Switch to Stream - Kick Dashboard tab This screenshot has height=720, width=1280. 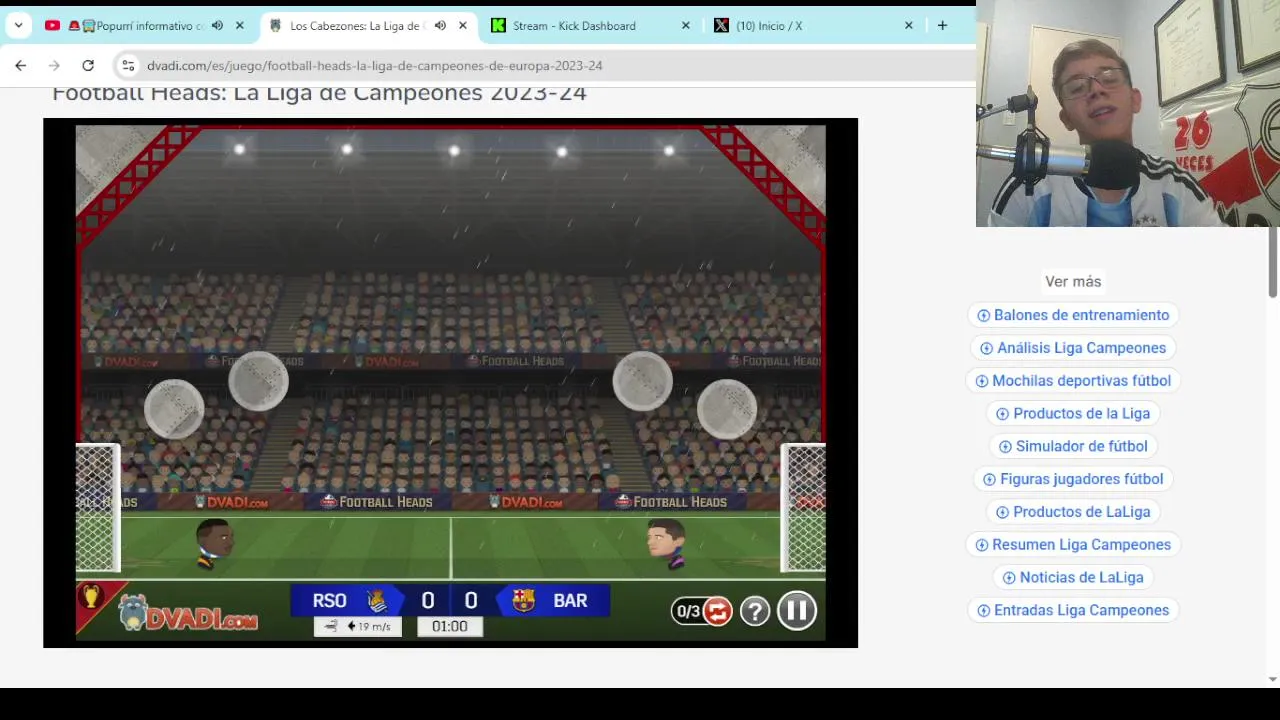(x=574, y=25)
